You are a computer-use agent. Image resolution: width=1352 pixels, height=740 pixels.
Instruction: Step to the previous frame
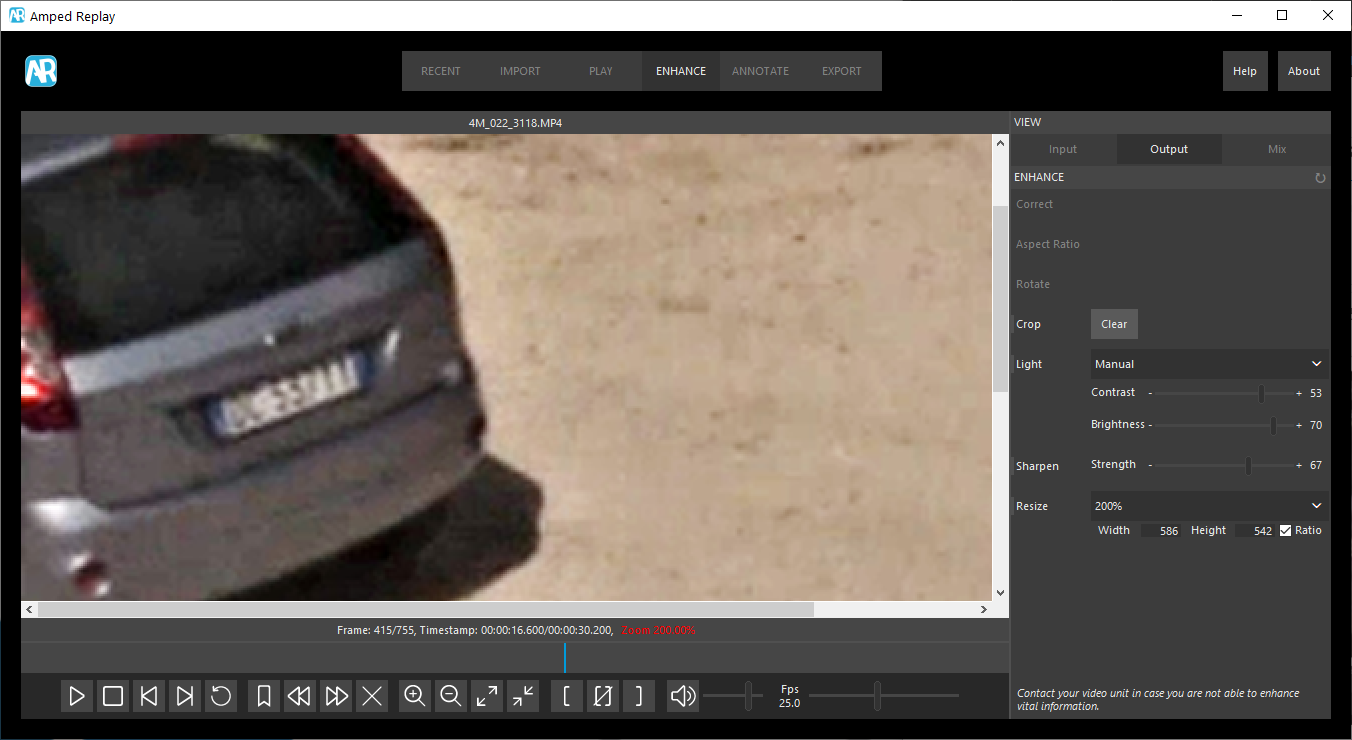click(x=149, y=696)
